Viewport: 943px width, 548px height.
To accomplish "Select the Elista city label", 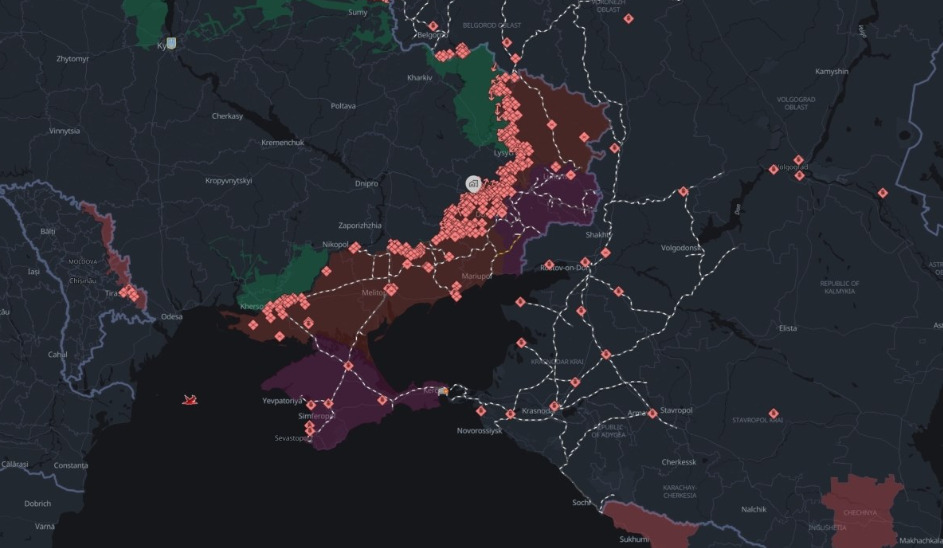I will pyautogui.click(x=788, y=328).
